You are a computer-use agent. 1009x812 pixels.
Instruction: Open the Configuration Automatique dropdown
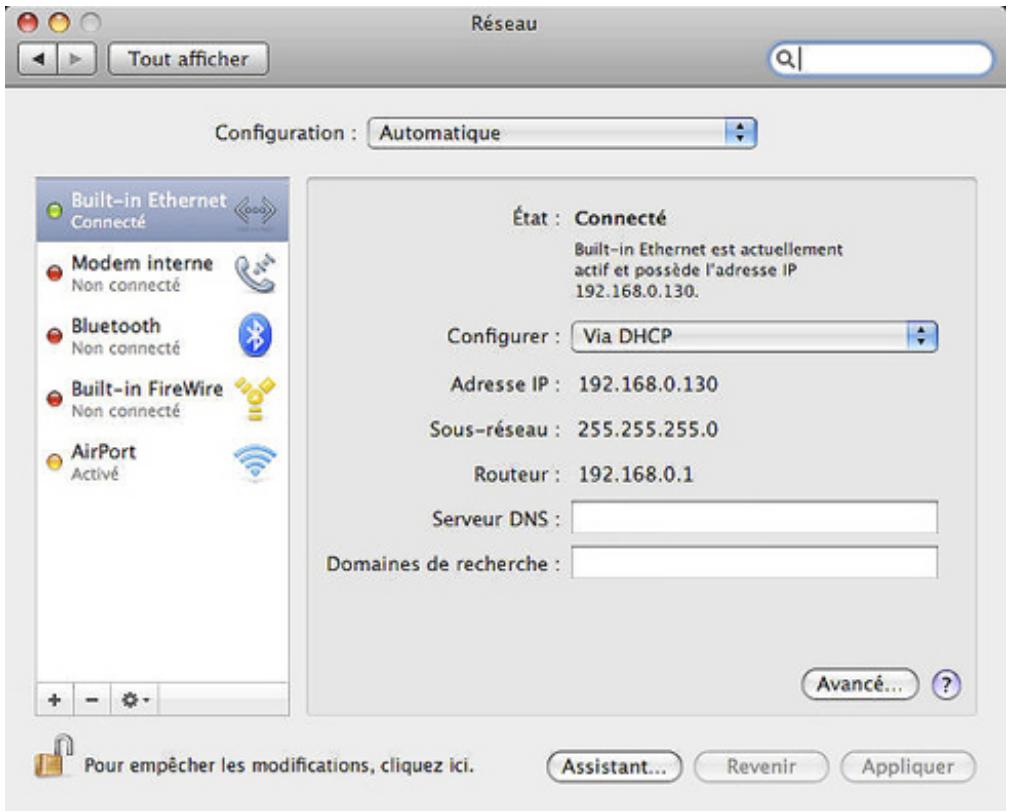(x=562, y=133)
